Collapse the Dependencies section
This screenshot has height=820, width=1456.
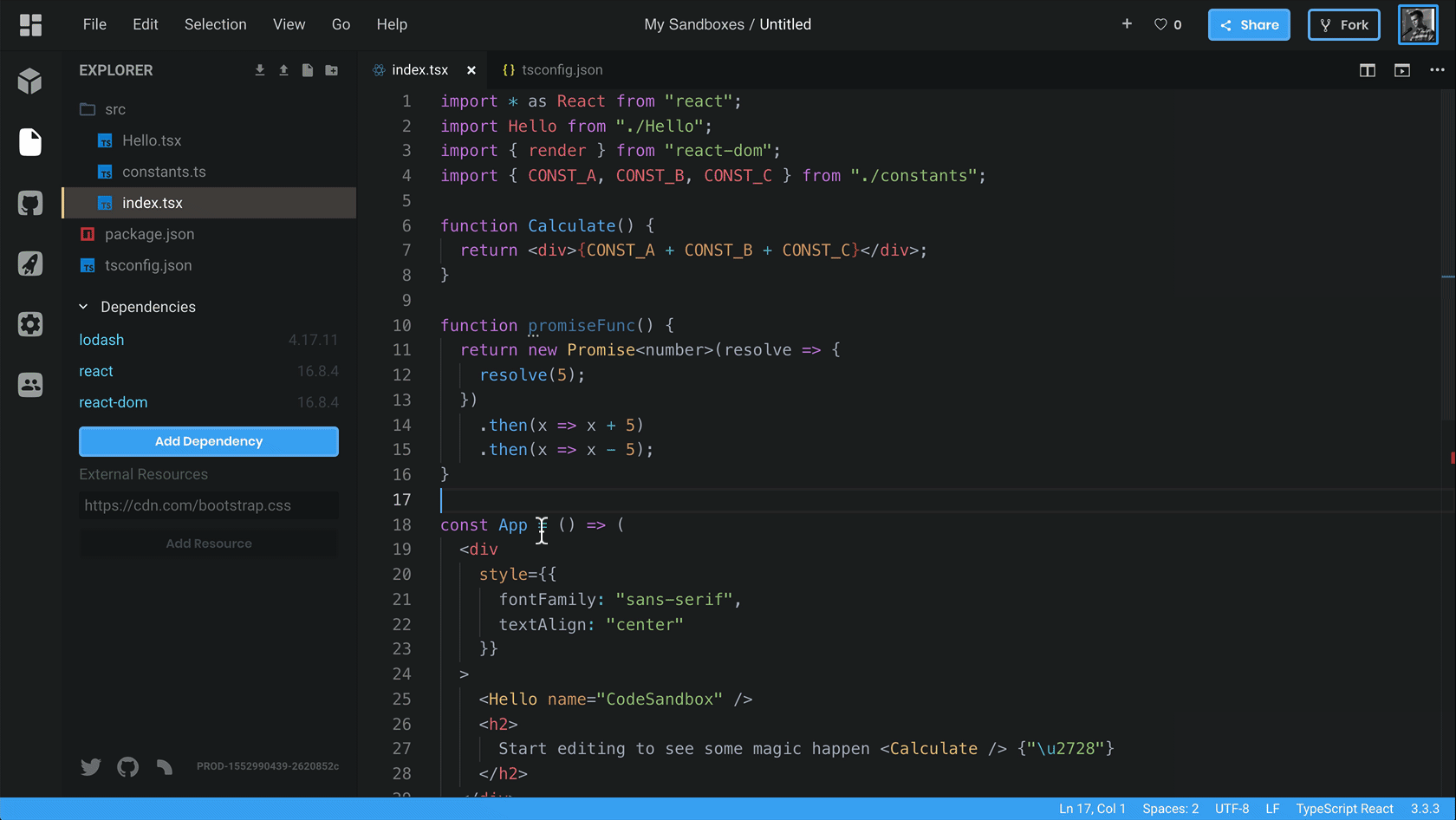[x=83, y=306]
